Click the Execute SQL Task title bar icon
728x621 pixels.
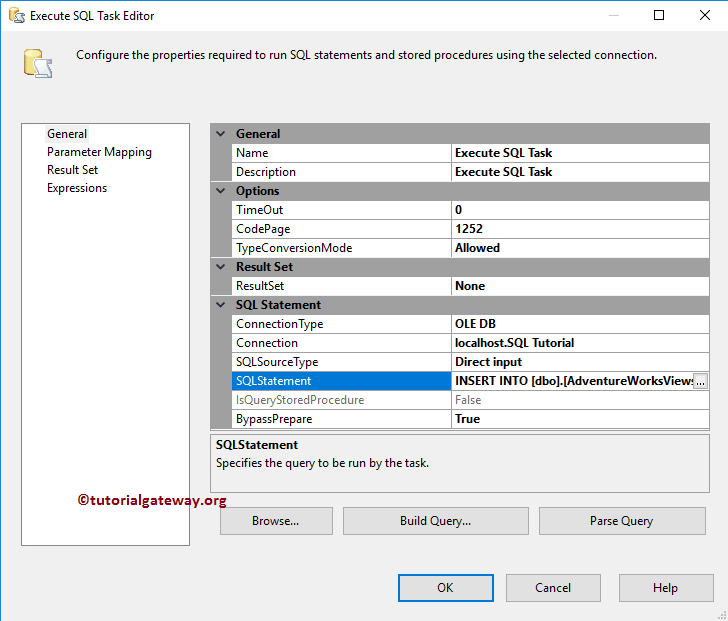coord(17,16)
